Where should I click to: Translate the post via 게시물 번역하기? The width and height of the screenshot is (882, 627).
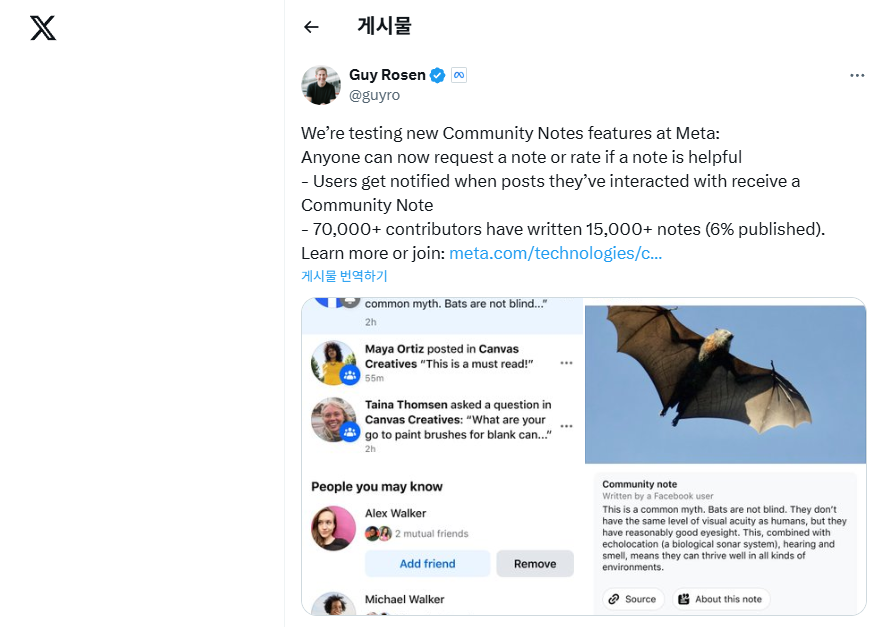coord(344,276)
